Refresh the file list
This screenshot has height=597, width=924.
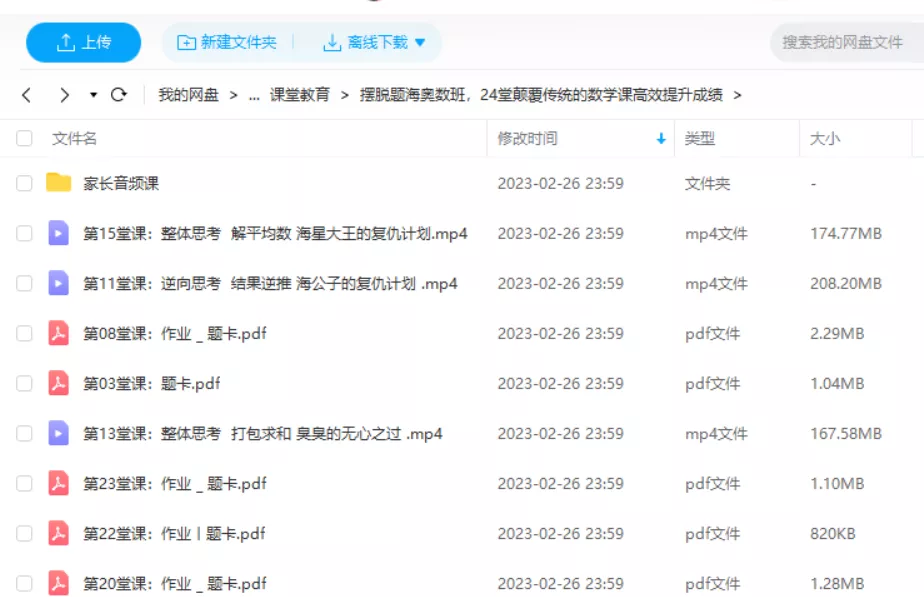[x=119, y=95]
